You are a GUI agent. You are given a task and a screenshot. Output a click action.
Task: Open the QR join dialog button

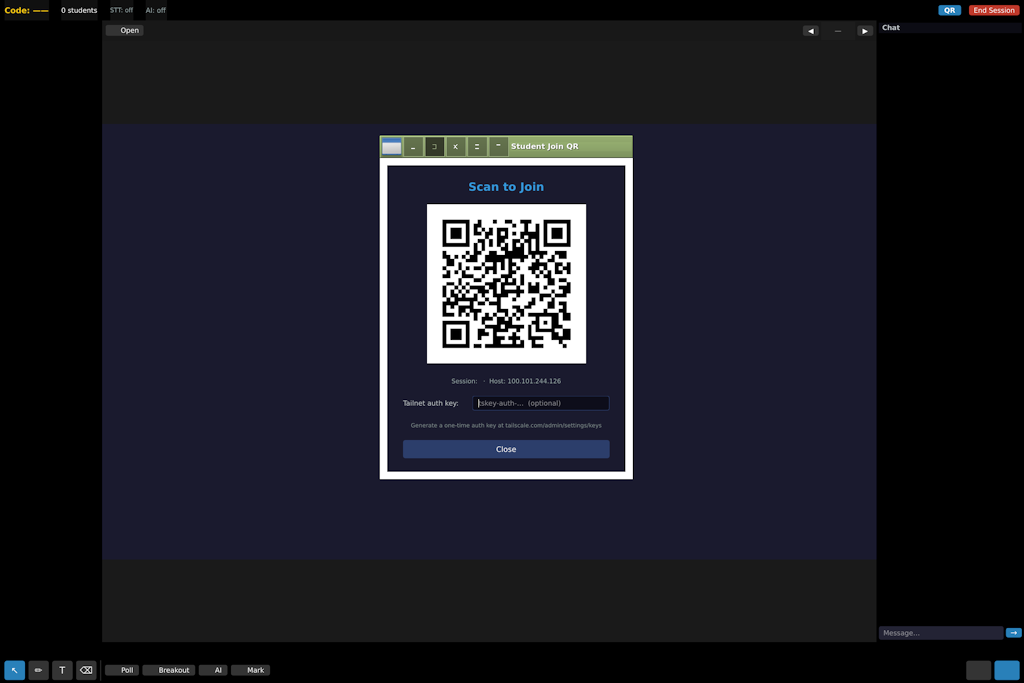tap(949, 10)
